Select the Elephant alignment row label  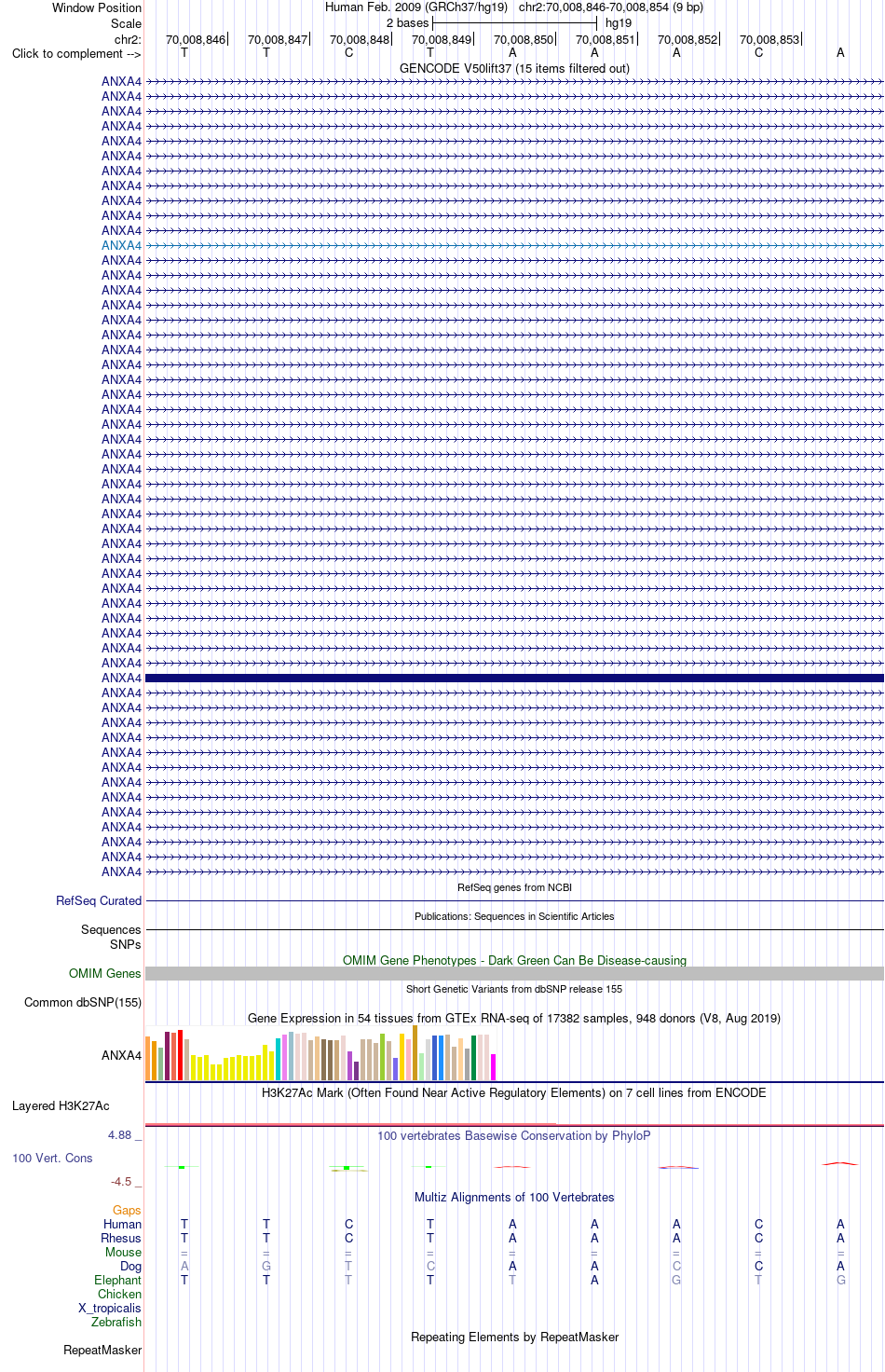[117, 1280]
